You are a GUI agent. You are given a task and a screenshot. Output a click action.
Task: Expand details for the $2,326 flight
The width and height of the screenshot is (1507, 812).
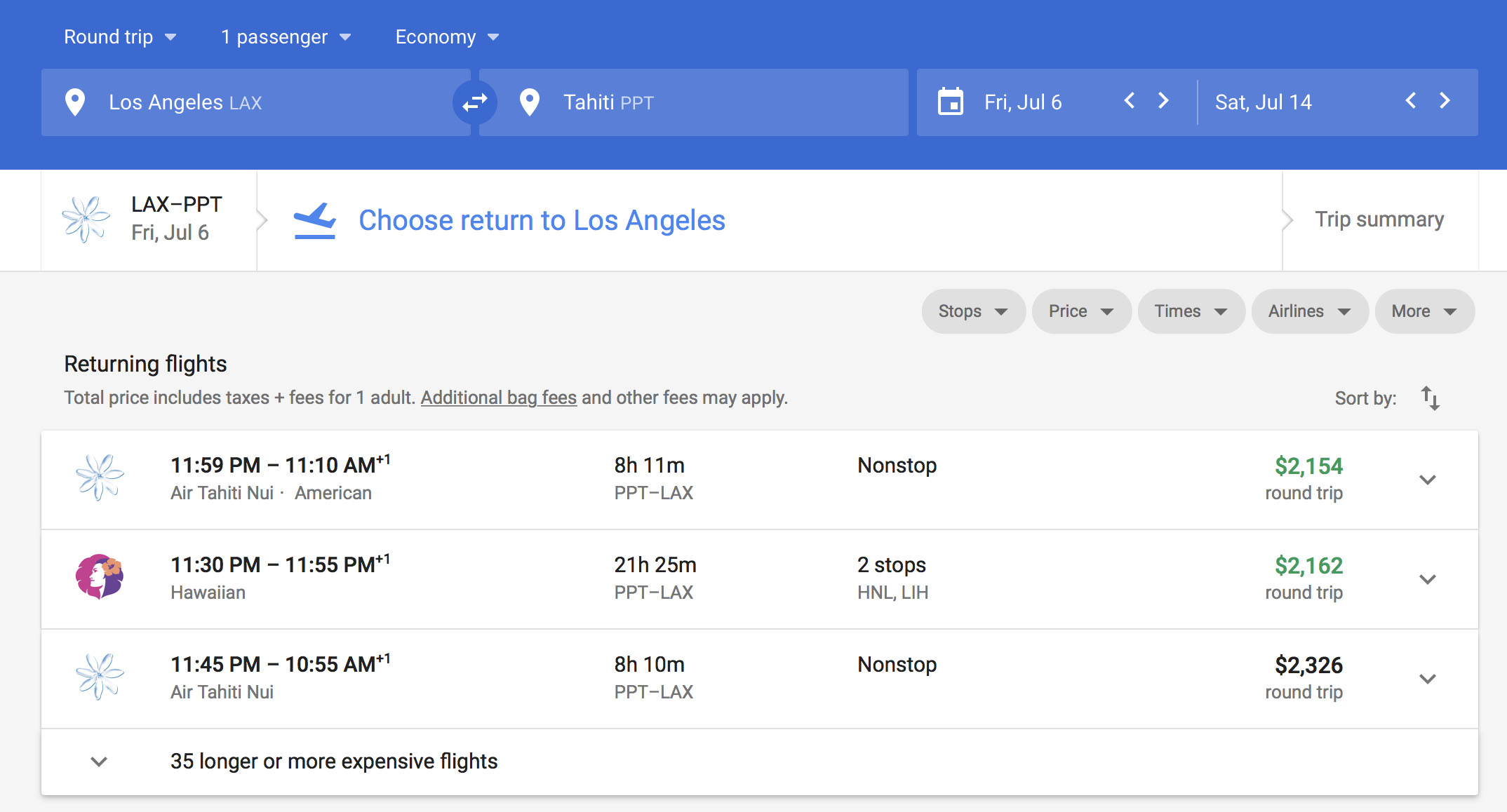tap(1428, 679)
